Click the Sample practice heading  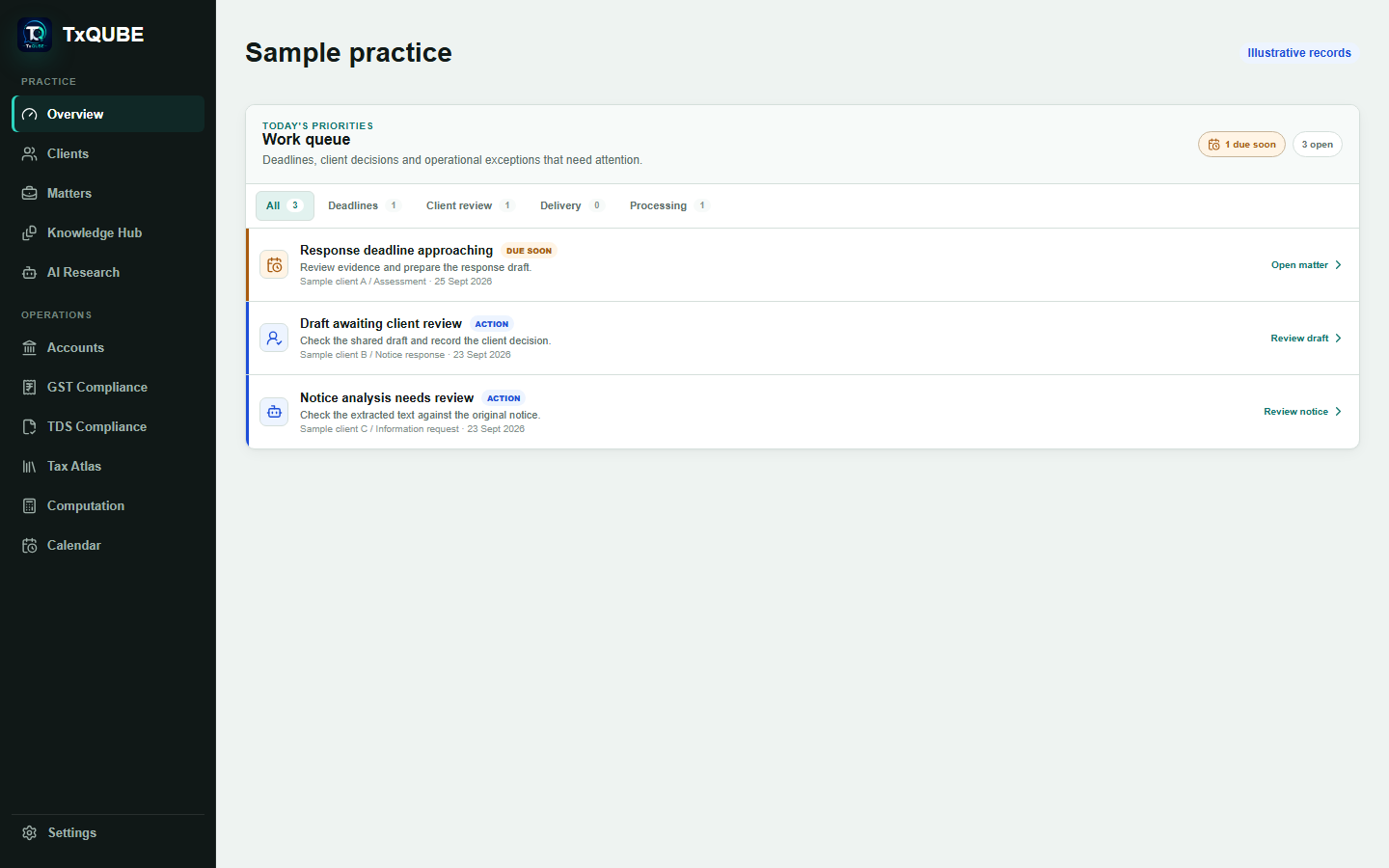click(348, 52)
